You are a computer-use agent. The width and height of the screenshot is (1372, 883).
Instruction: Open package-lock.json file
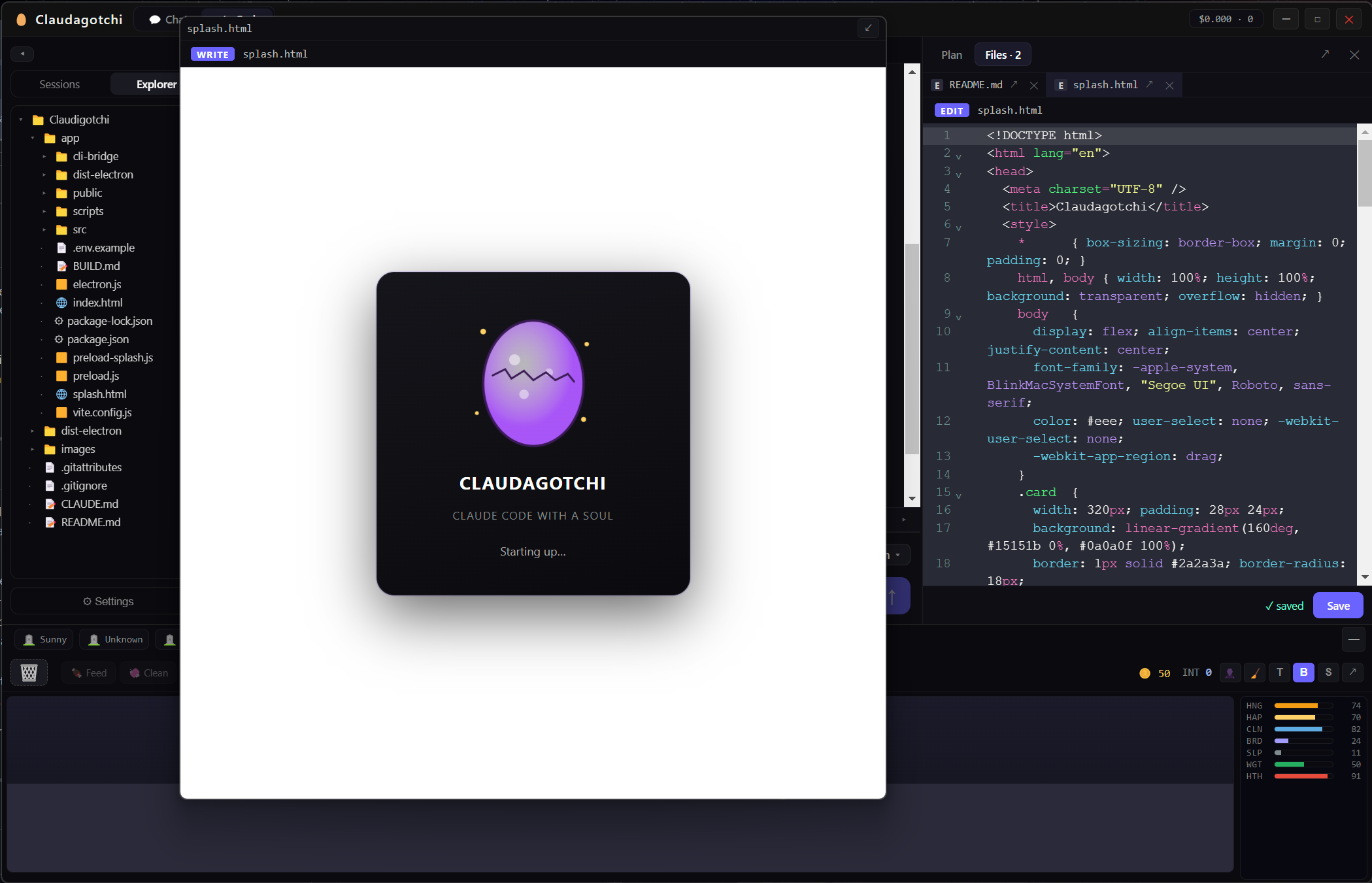[x=109, y=321]
